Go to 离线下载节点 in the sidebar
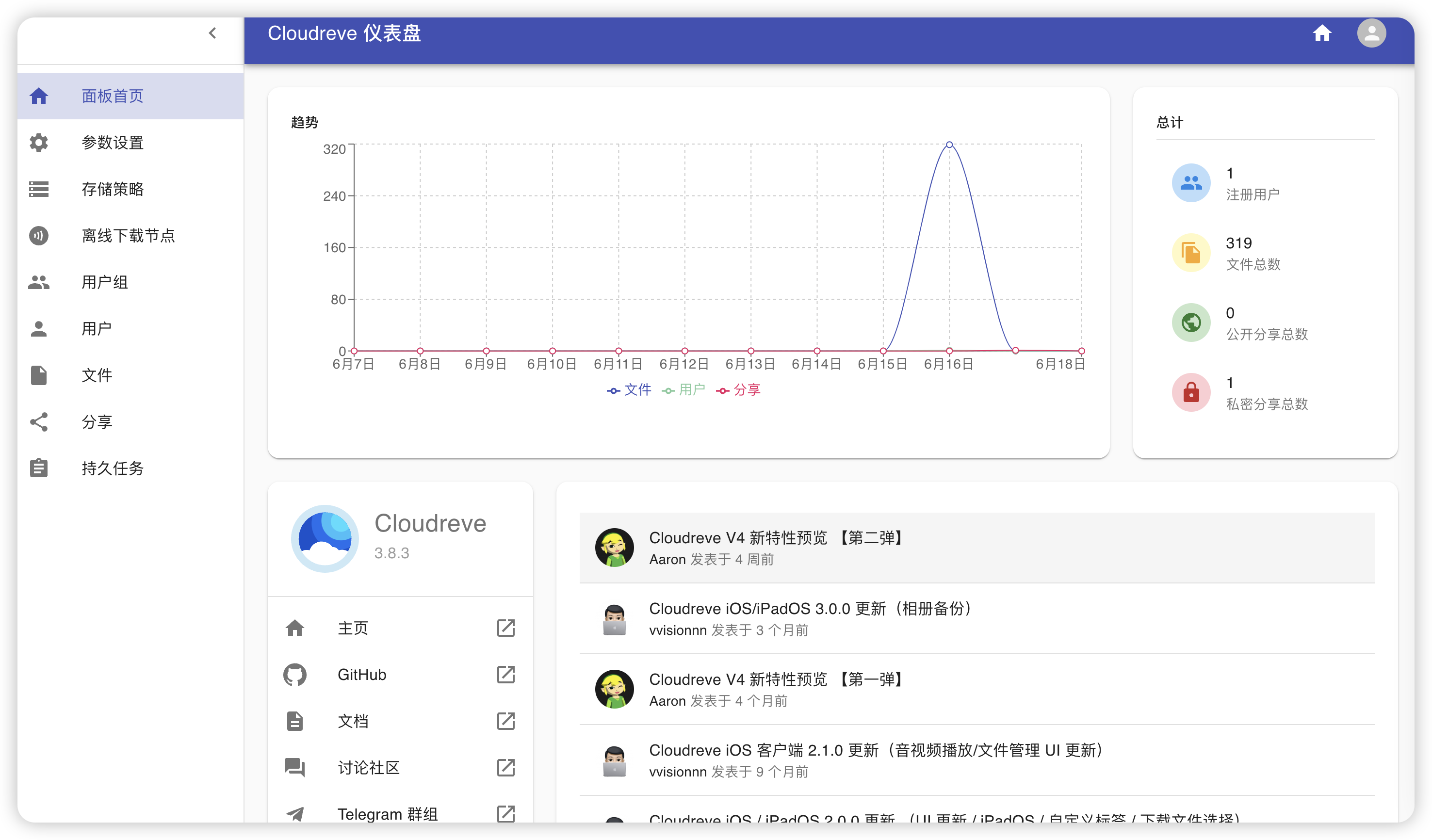This screenshot has width=1432, height=840. point(130,235)
